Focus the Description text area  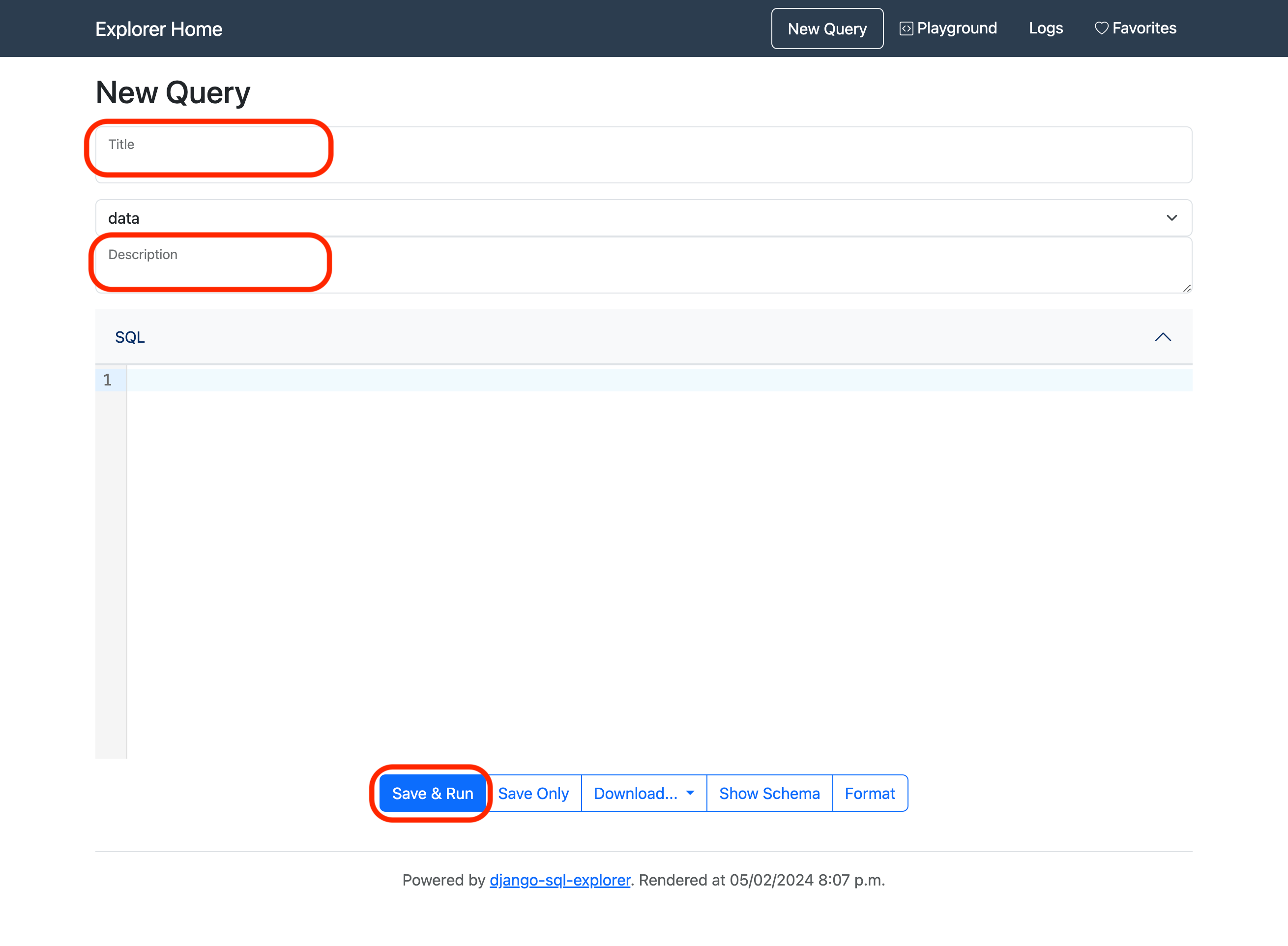click(x=644, y=265)
